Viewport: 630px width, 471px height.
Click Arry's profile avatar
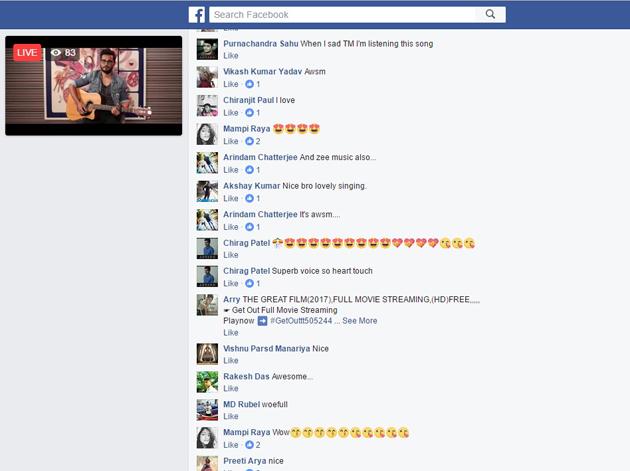pyautogui.click(x=207, y=305)
